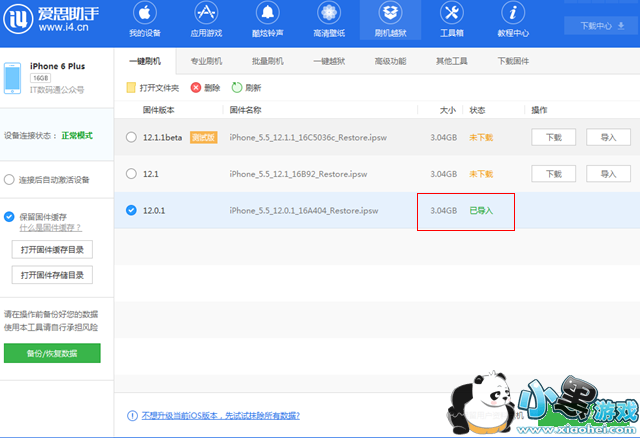
Task: Switch to 一键越狱 tab
Action: (329, 61)
